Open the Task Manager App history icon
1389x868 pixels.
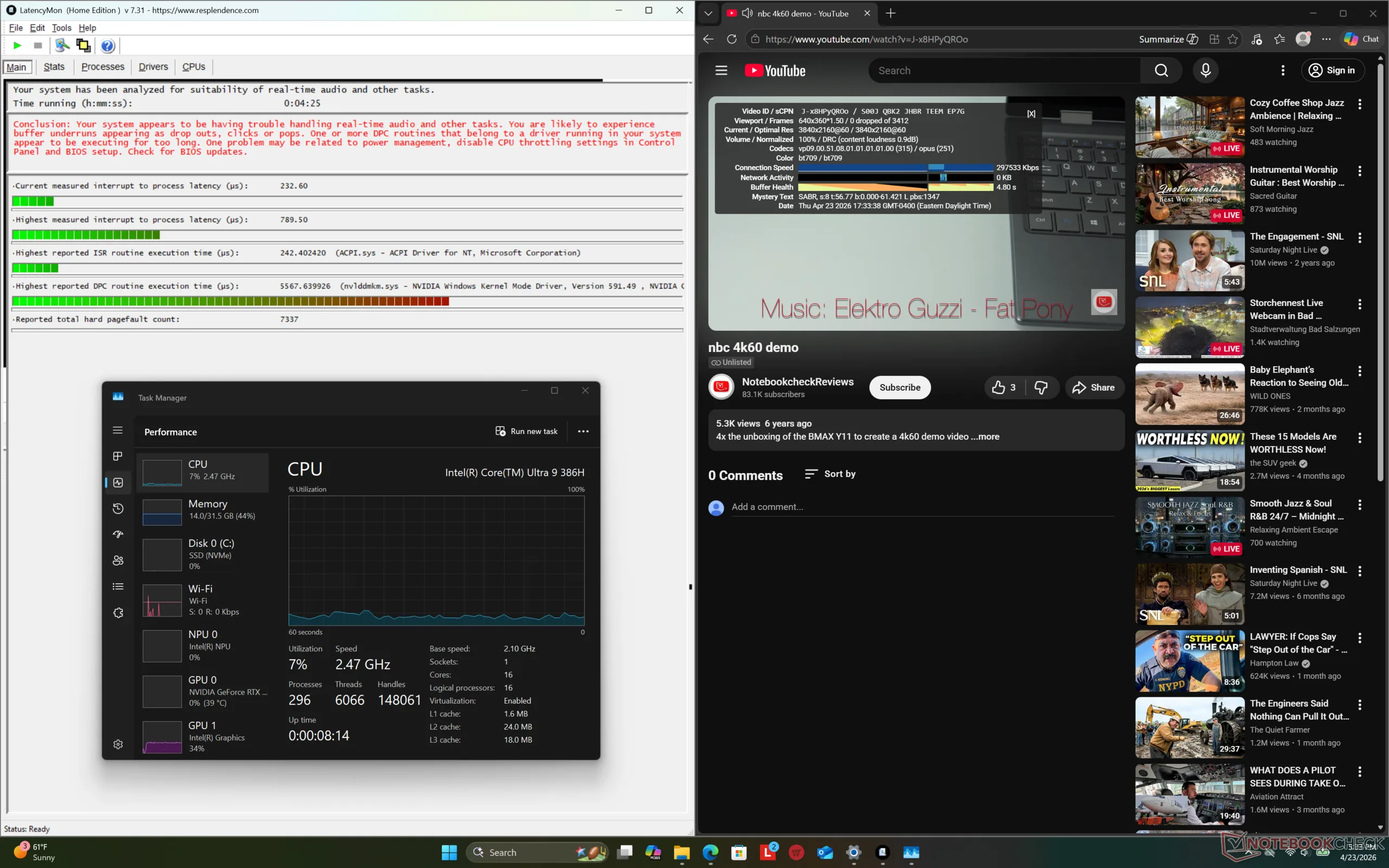point(118,509)
